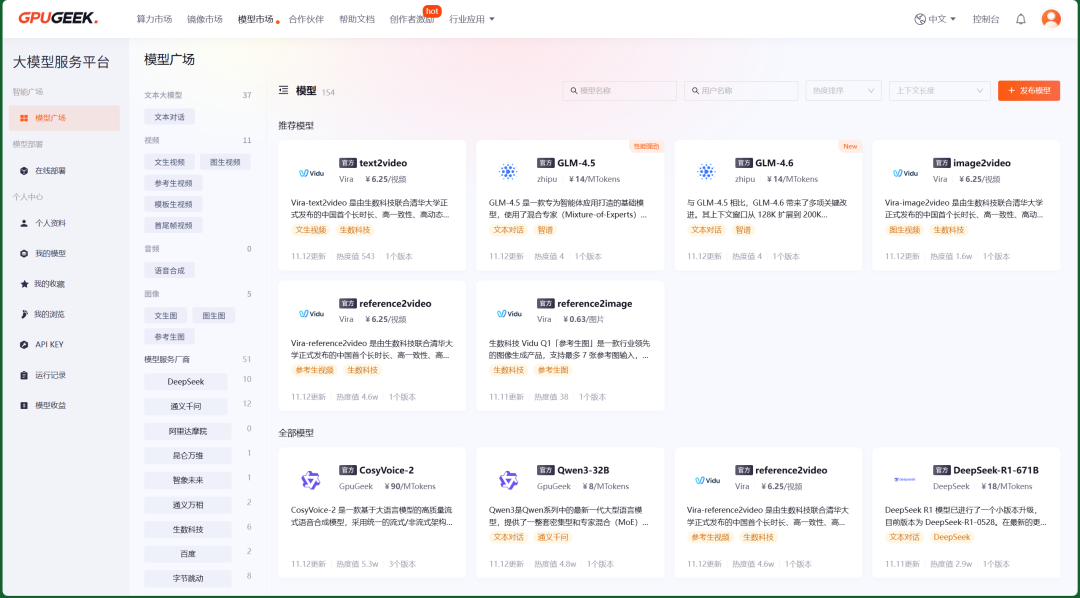Open the user avatar menu
1080x598 pixels.
pyautogui.click(x=1051, y=17)
